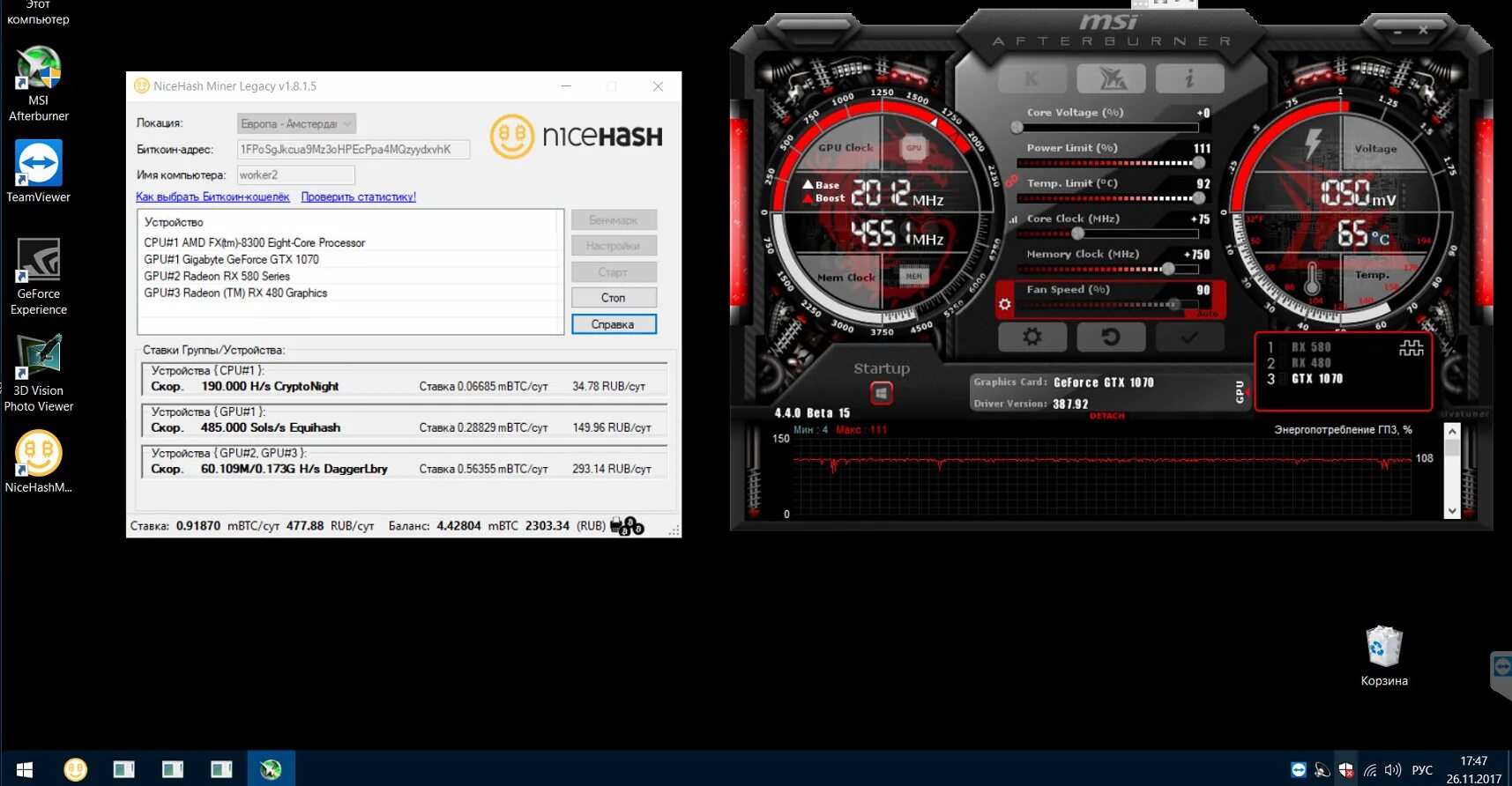Toggle Startup Windows logo button in Afterburner
This screenshot has width=1512, height=786.
click(x=882, y=393)
